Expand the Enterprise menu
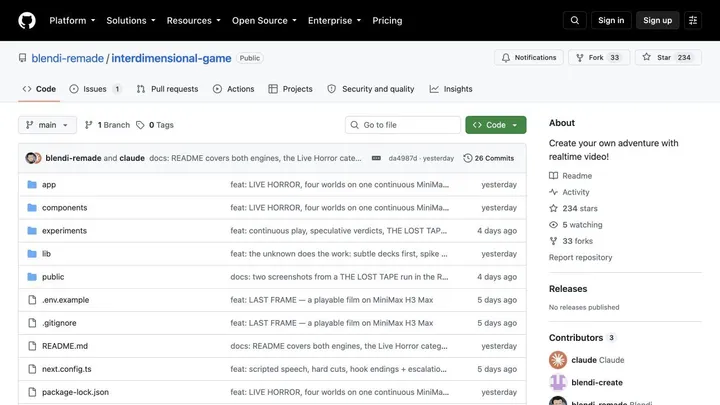 pyautogui.click(x=334, y=21)
